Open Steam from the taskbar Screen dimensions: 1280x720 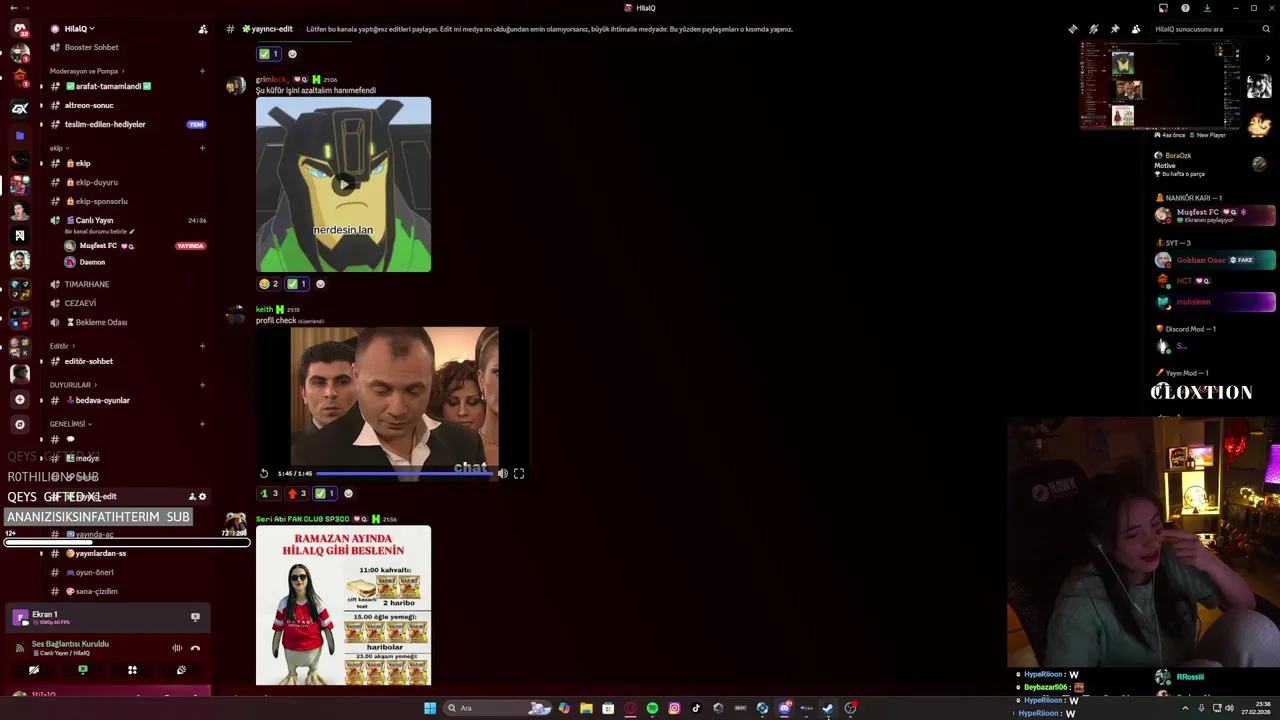pyautogui.click(x=828, y=708)
